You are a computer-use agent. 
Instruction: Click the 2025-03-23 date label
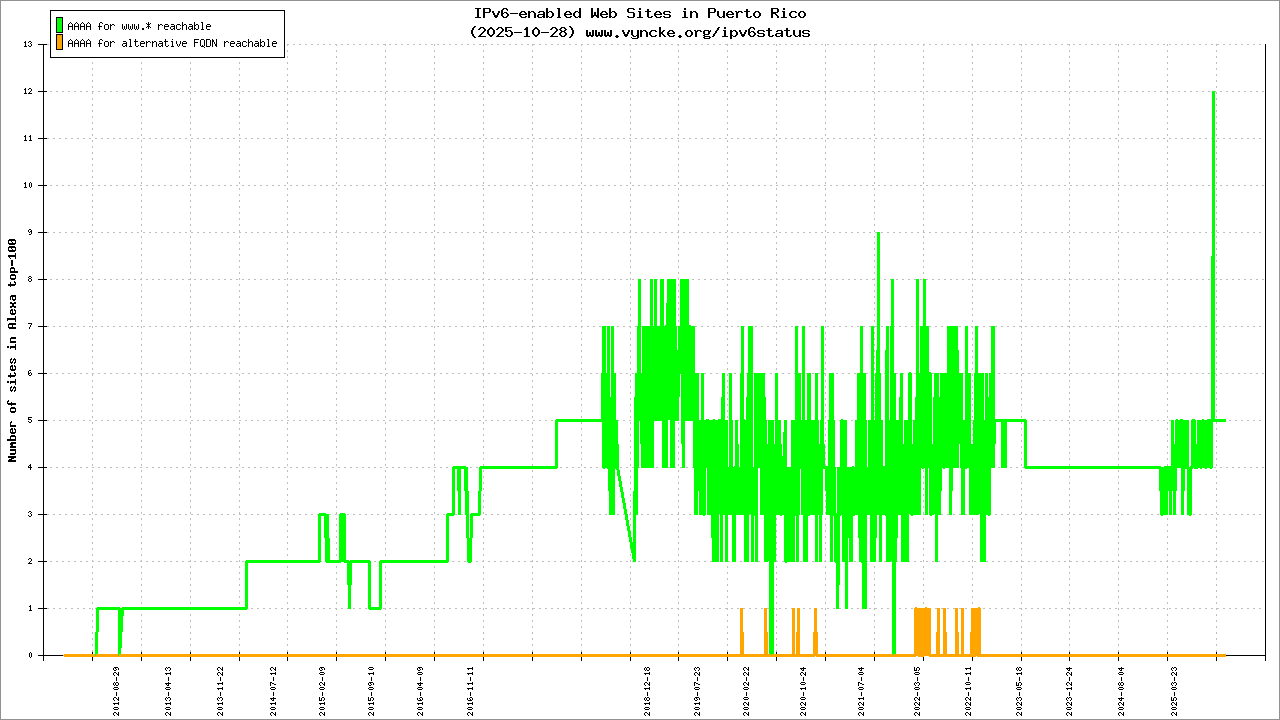1175,688
